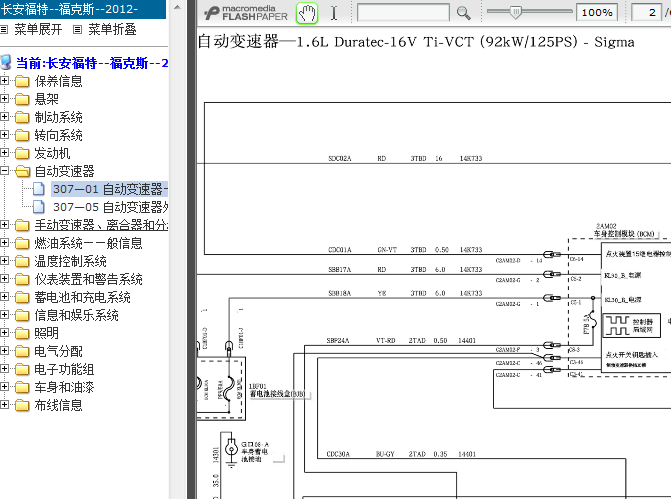671x499 pixels.
Task: Click the 车身控制模块 (BCM) label in diagram
Action: coord(624,234)
